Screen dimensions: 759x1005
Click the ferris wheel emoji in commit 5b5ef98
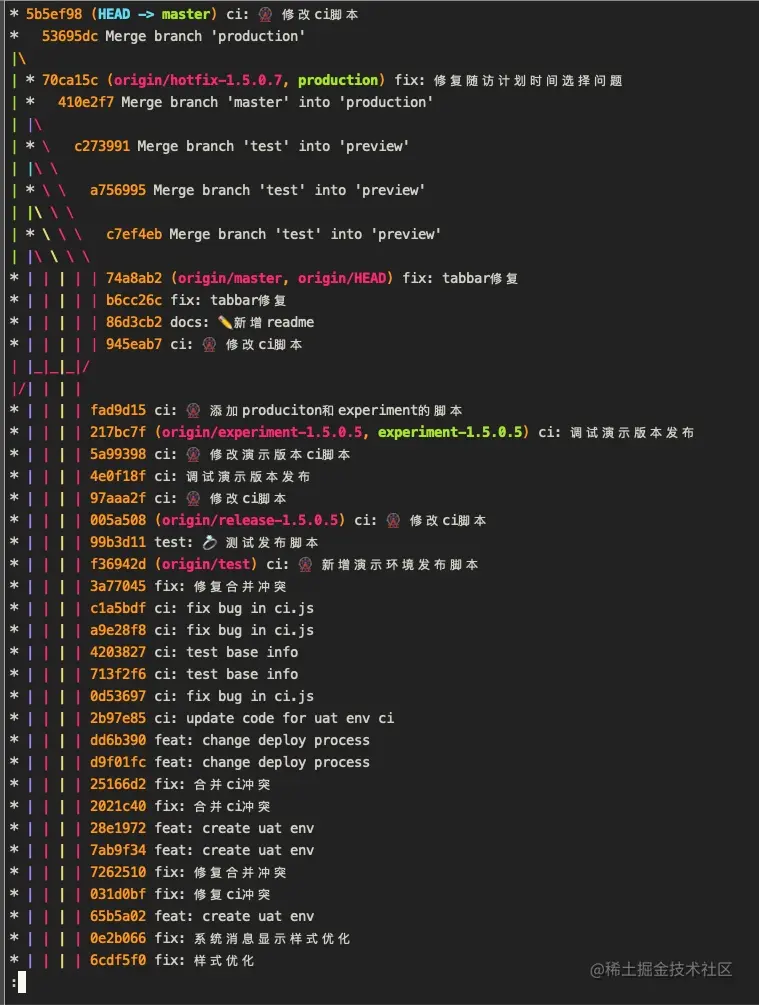265,15
